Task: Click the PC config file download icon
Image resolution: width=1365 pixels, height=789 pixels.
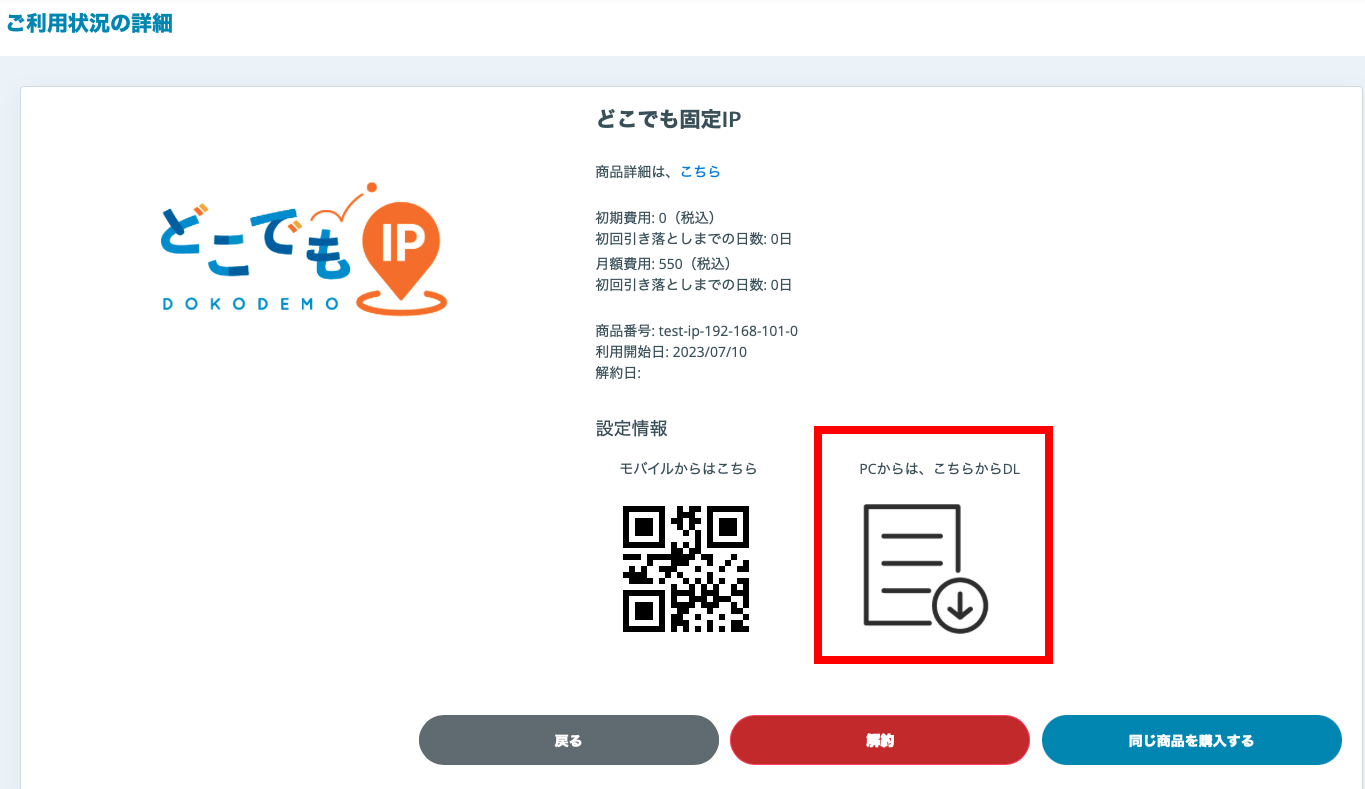Action: [926, 568]
